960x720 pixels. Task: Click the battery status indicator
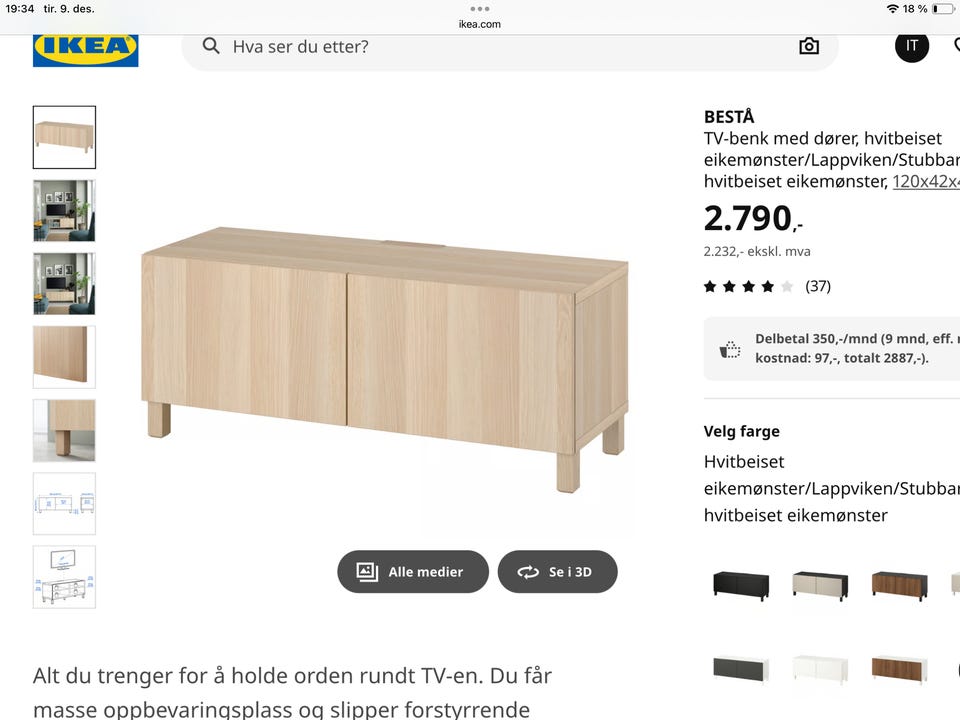pyautogui.click(x=943, y=9)
